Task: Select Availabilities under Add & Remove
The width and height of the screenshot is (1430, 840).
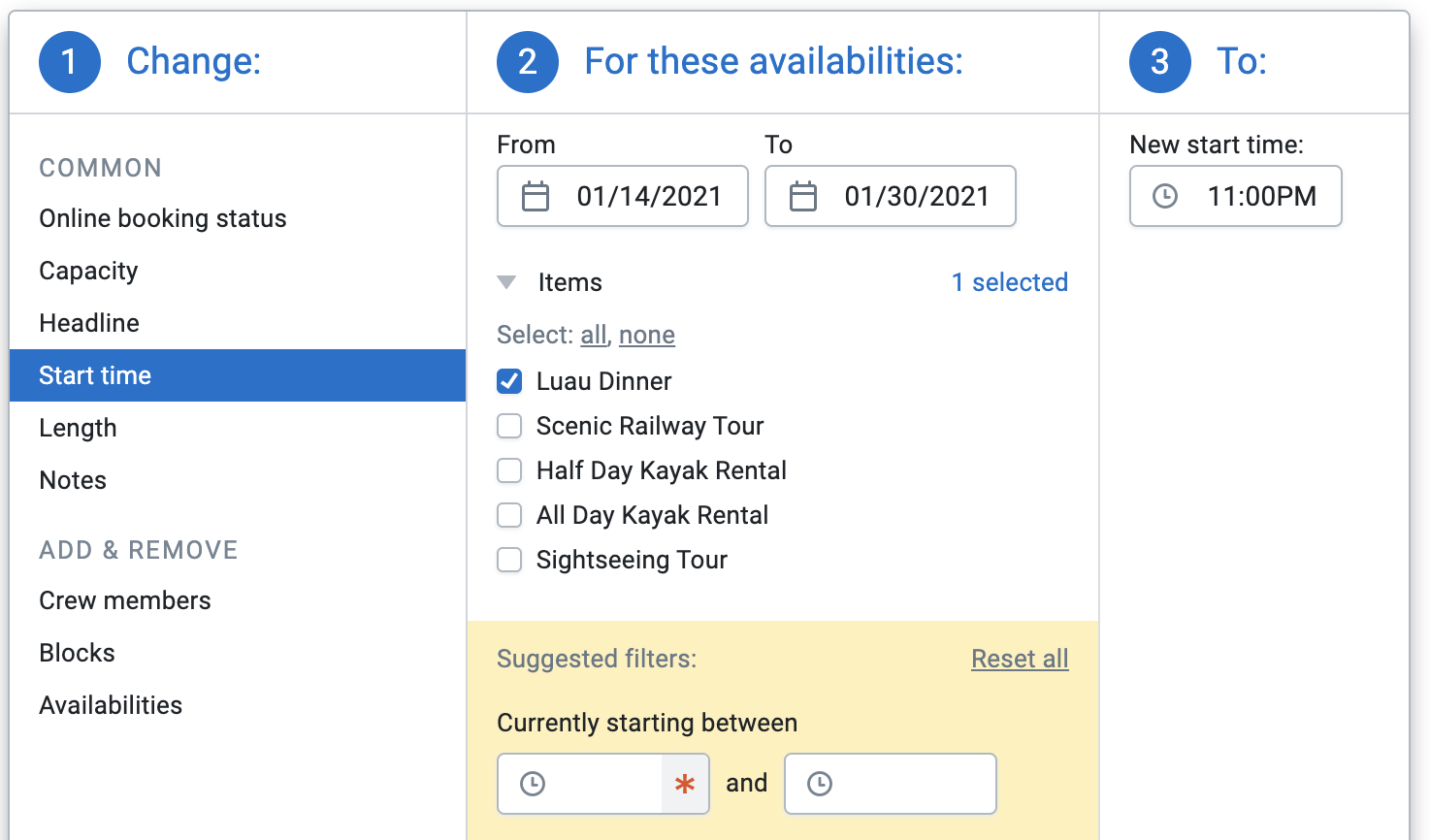Action: pyautogui.click(x=111, y=705)
